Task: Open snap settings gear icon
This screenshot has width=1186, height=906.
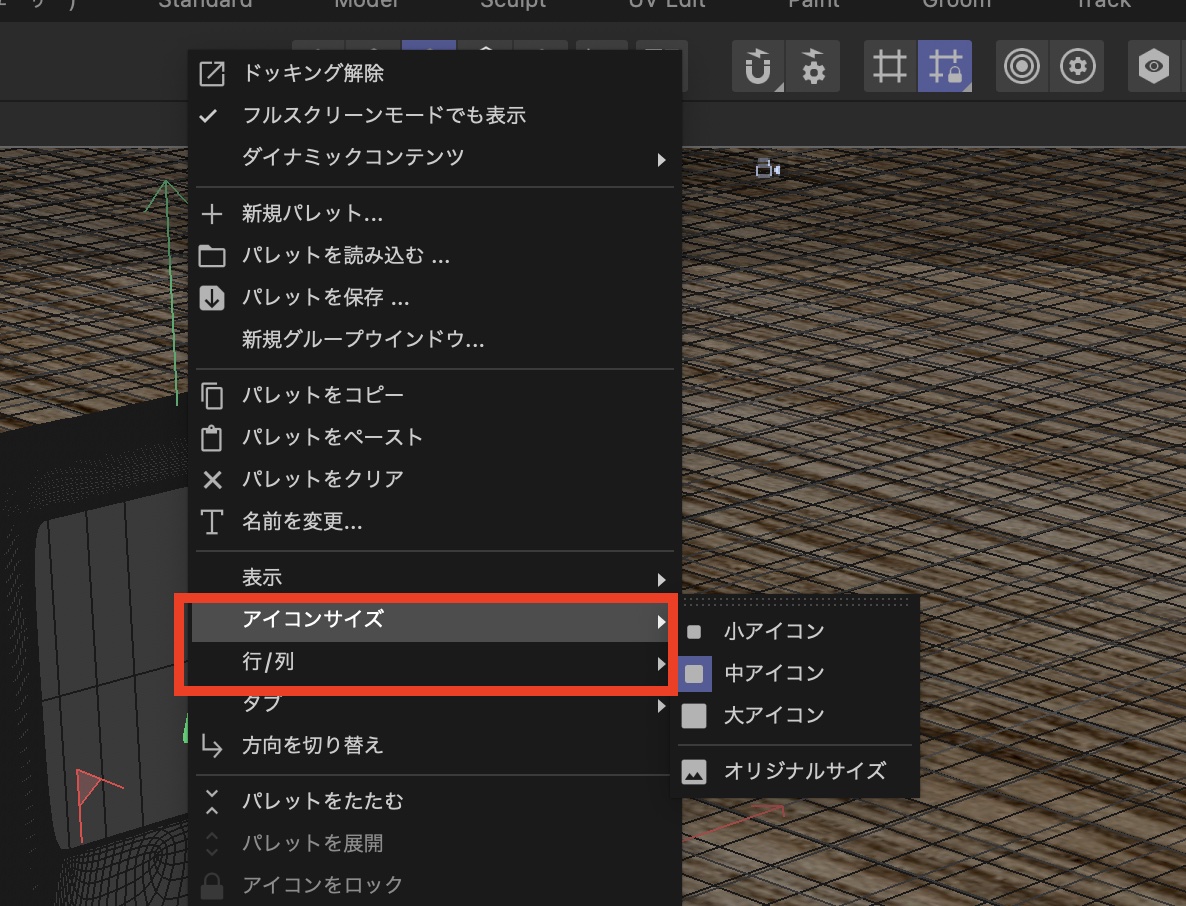Action: tap(813, 68)
